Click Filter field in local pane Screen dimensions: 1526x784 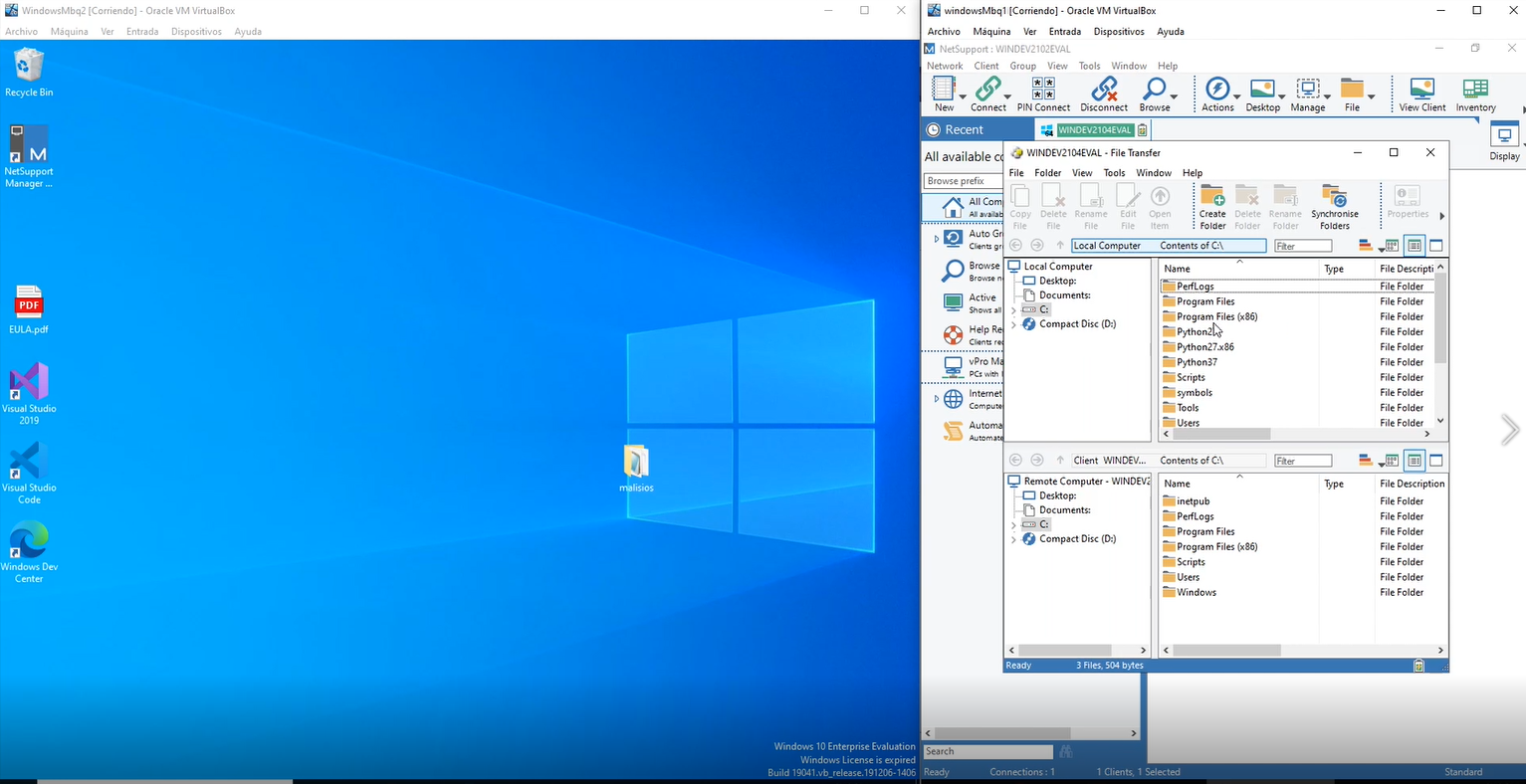[x=1302, y=246]
